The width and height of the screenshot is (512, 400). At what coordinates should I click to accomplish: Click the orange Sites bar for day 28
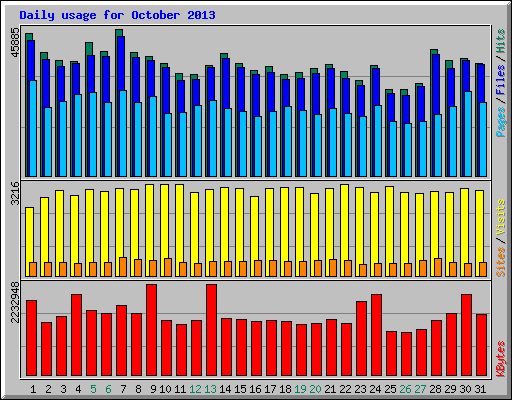pyautogui.click(x=438, y=267)
